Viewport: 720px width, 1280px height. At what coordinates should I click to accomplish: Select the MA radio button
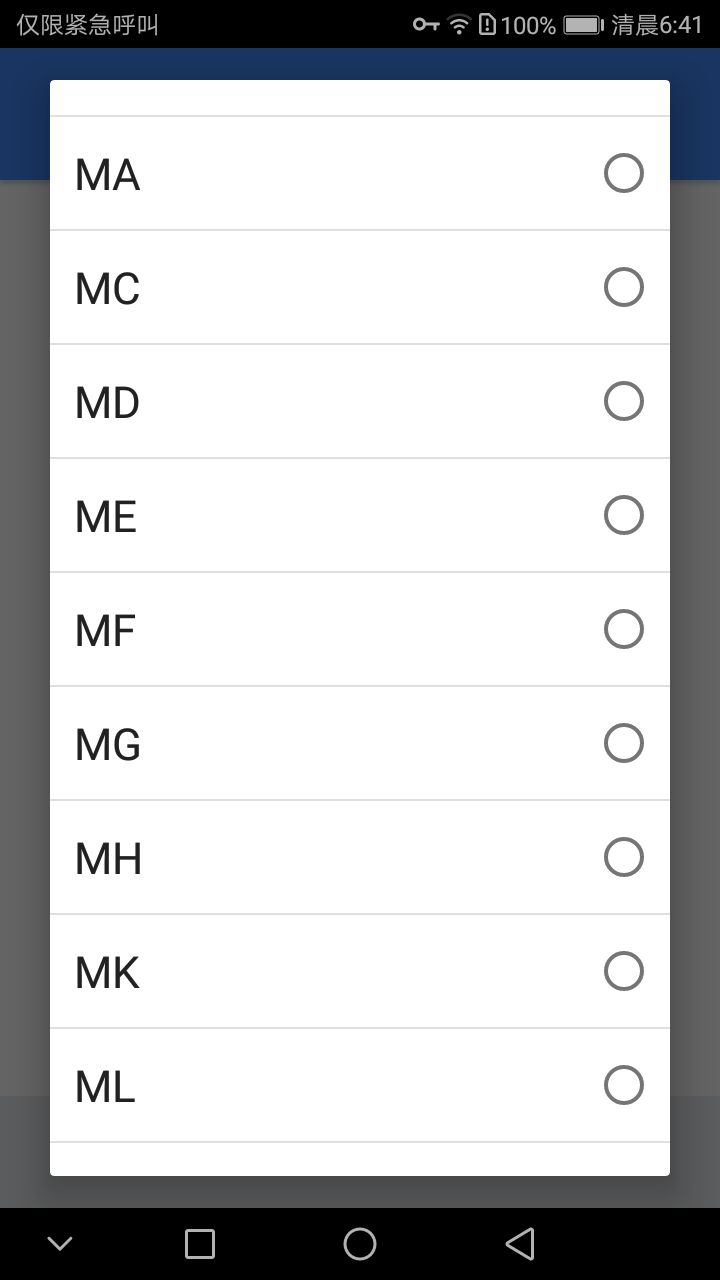[x=624, y=173]
